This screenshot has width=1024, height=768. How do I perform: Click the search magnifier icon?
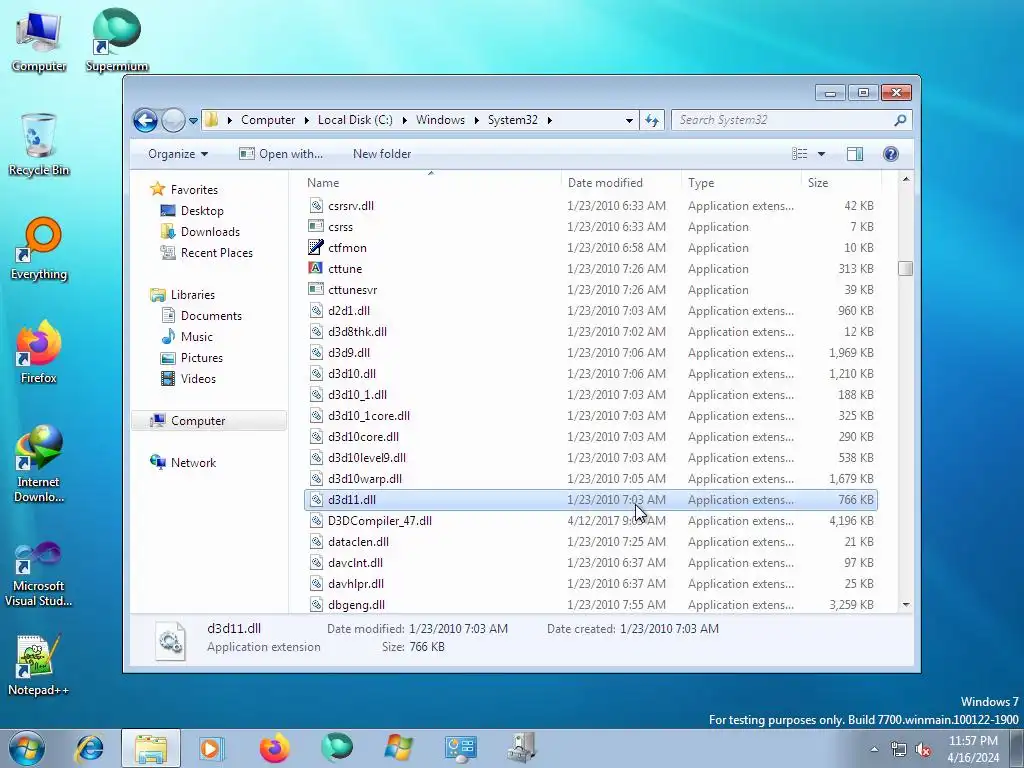[900, 120]
